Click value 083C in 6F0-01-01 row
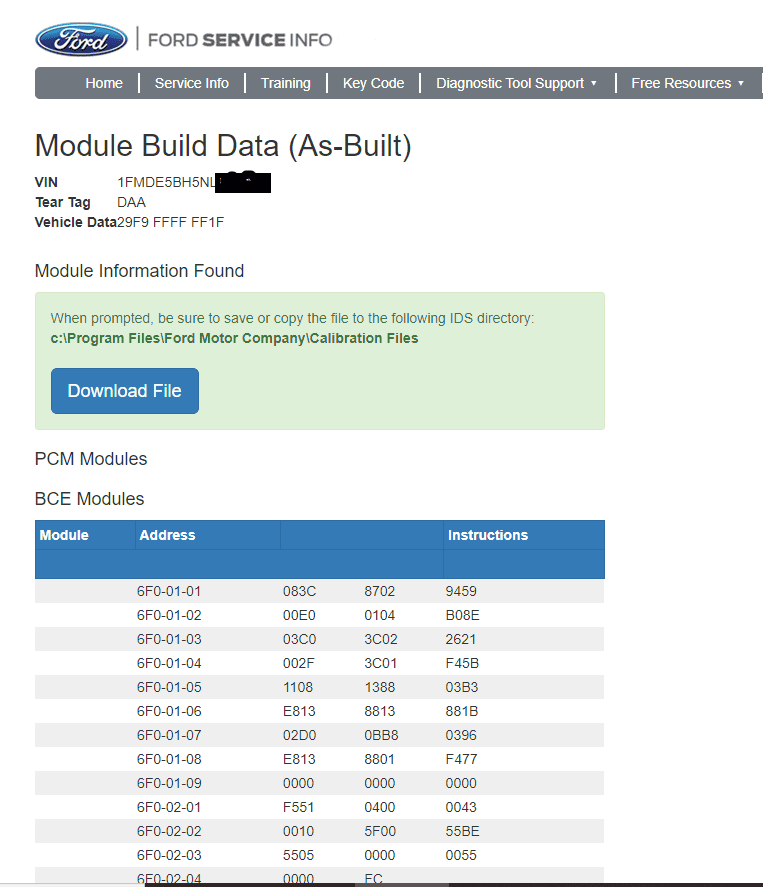The image size is (763, 887). coord(299,591)
